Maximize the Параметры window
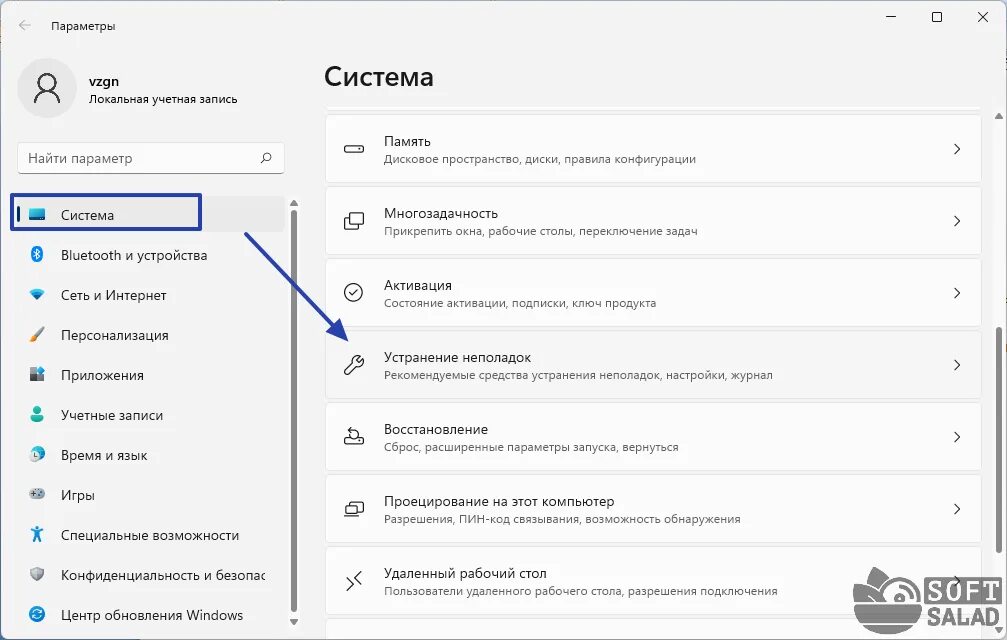The image size is (1007, 640). (937, 17)
